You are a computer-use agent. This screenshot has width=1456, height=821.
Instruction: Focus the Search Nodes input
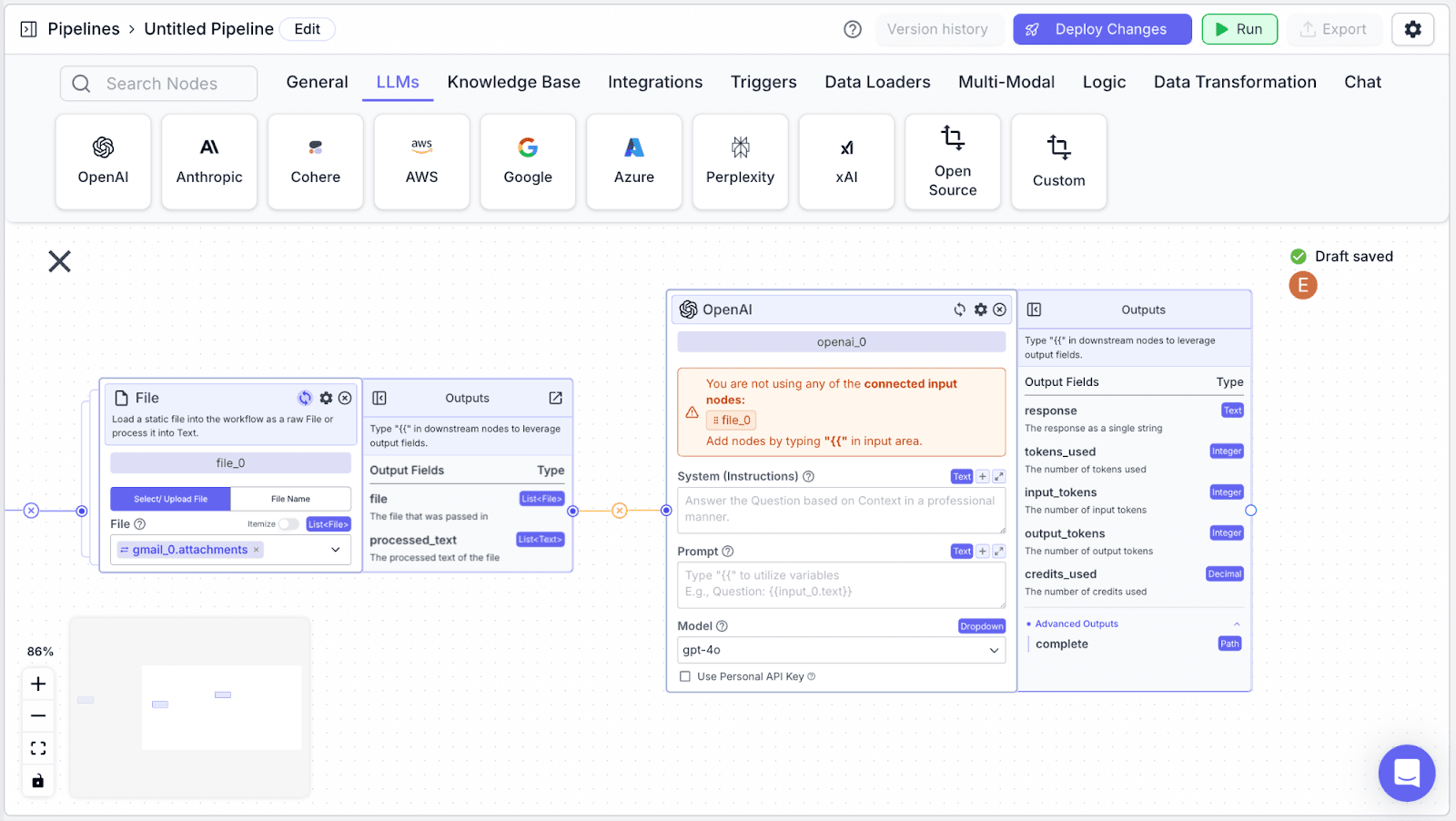pyautogui.click(x=158, y=84)
